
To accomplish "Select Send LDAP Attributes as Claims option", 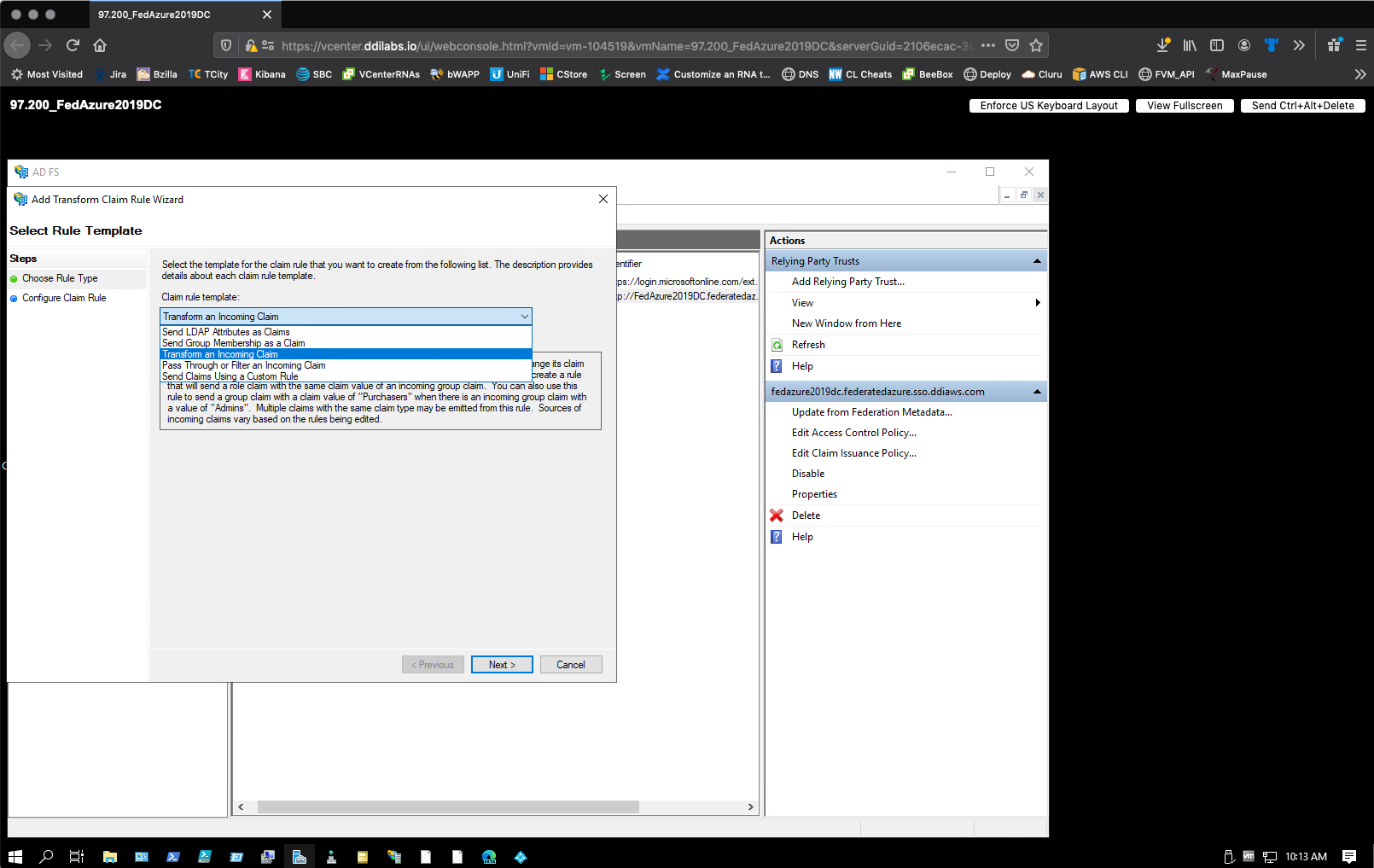I will (226, 332).
